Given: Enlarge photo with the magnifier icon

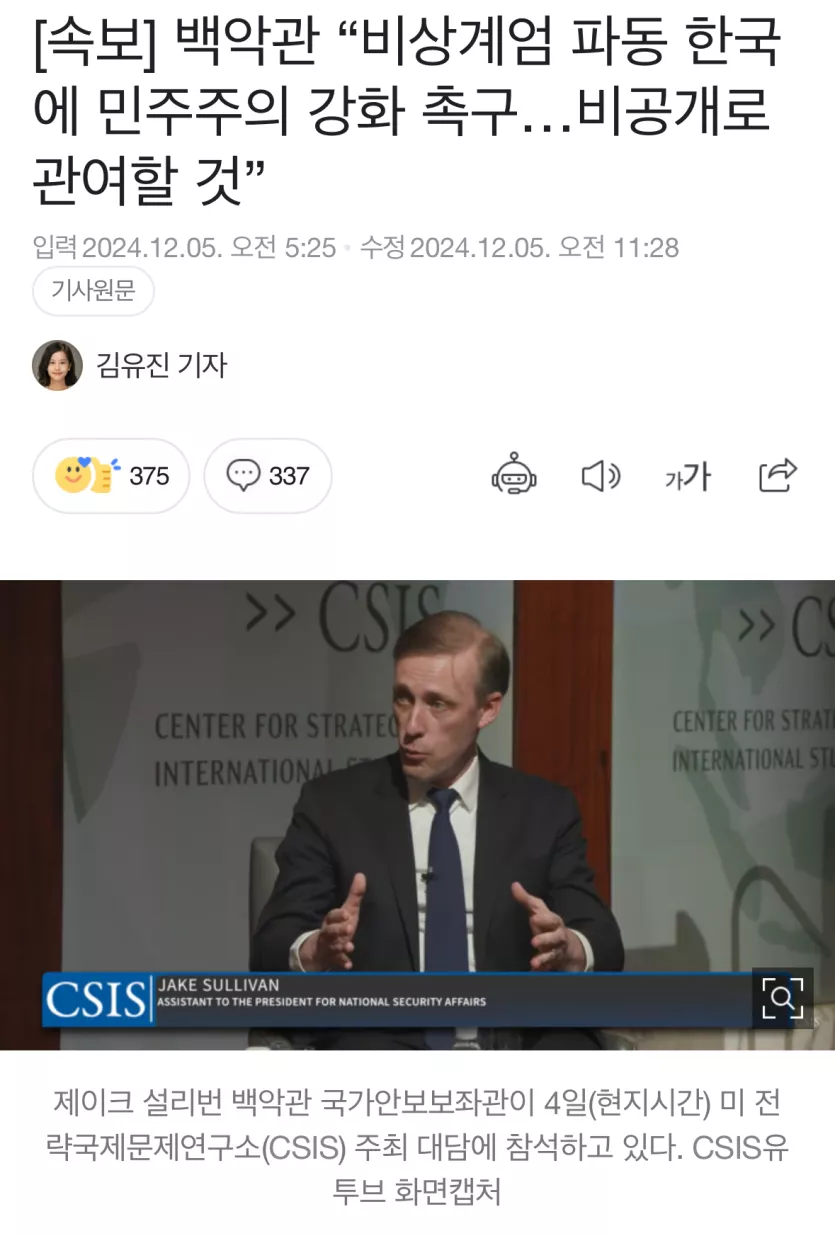Looking at the screenshot, I should click(782, 997).
